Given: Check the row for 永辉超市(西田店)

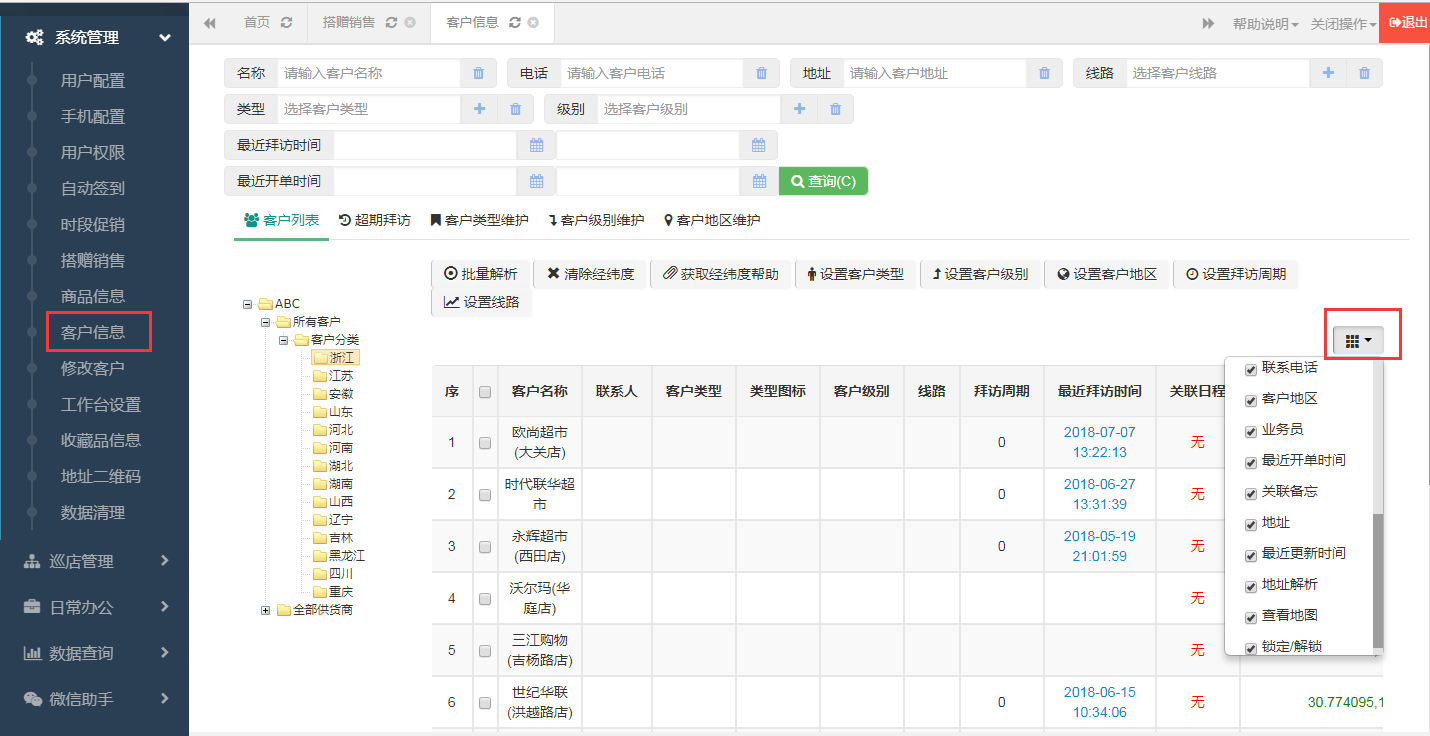Looking at the screenshot, I should tap(485, 547).
